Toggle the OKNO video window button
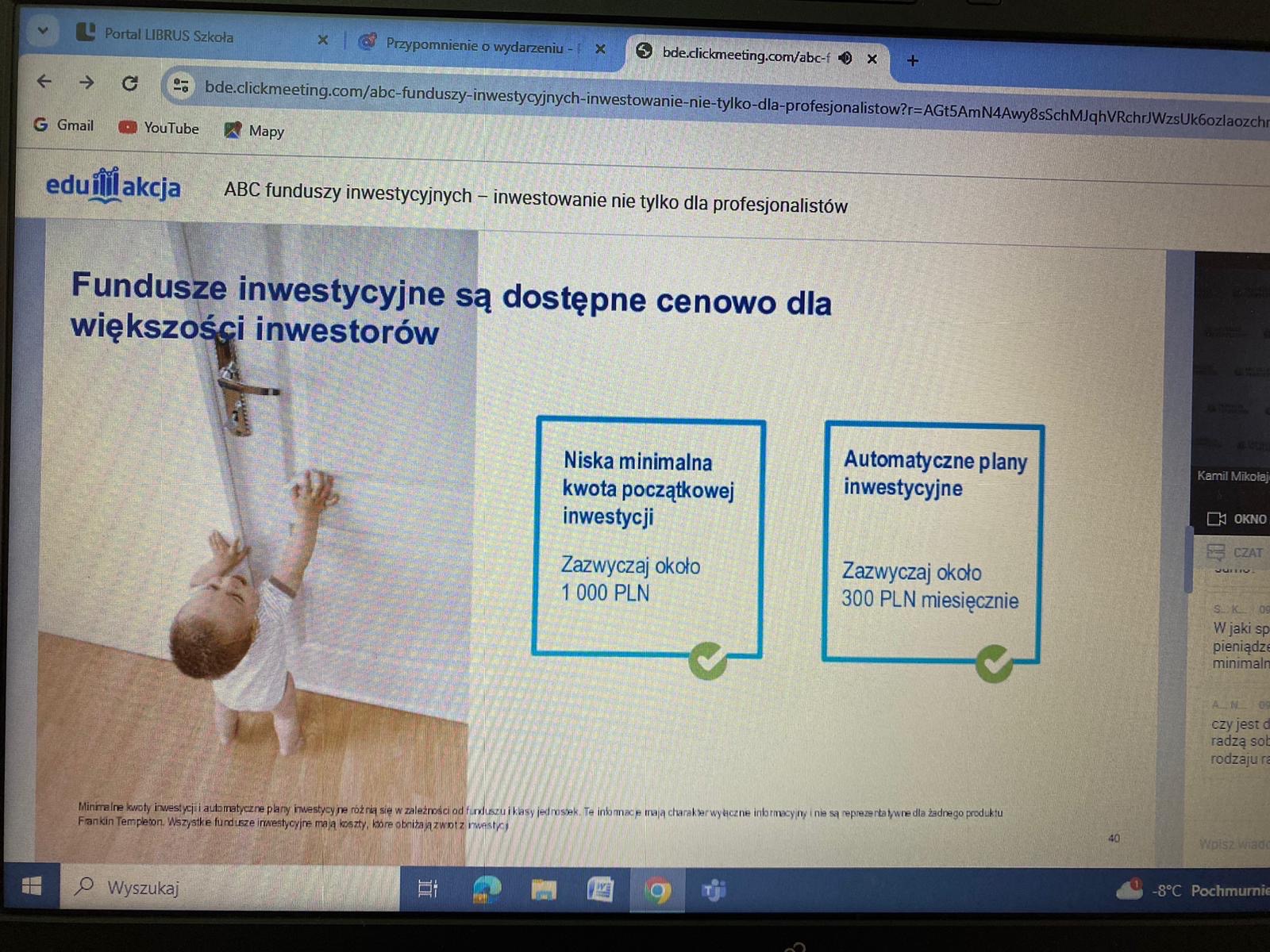The height and width of the screenshot is (952, 1270). coord(1237,519)
